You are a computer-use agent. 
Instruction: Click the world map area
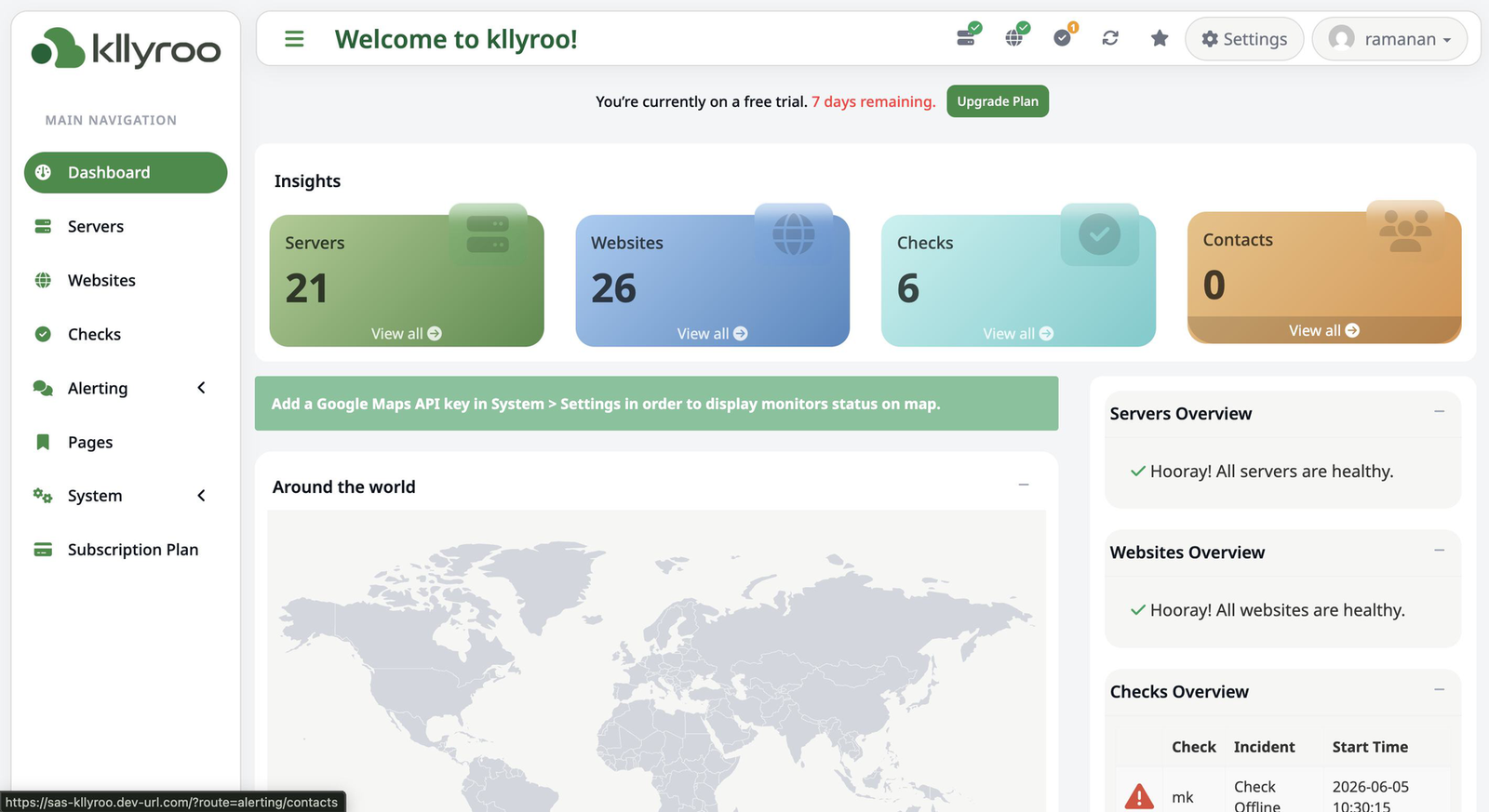click(x=656, y=660)
